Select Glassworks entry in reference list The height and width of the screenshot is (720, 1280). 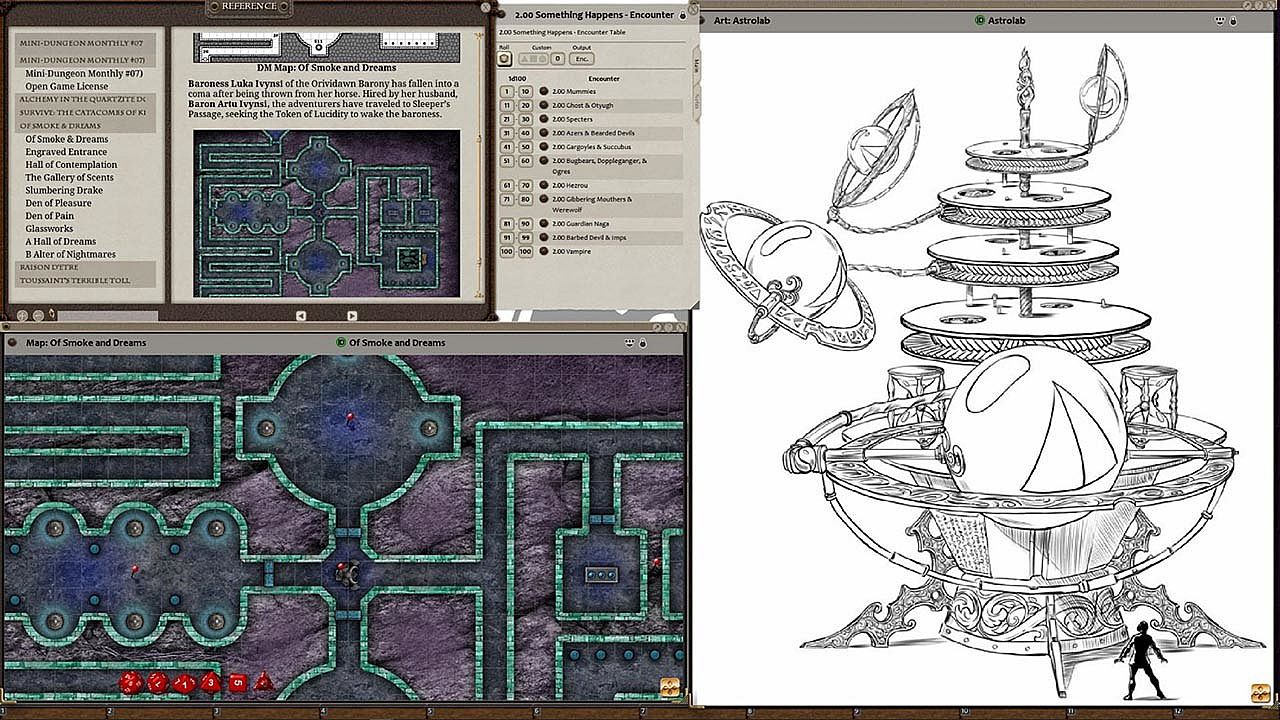pyautogui.click(x=49, y=229)
